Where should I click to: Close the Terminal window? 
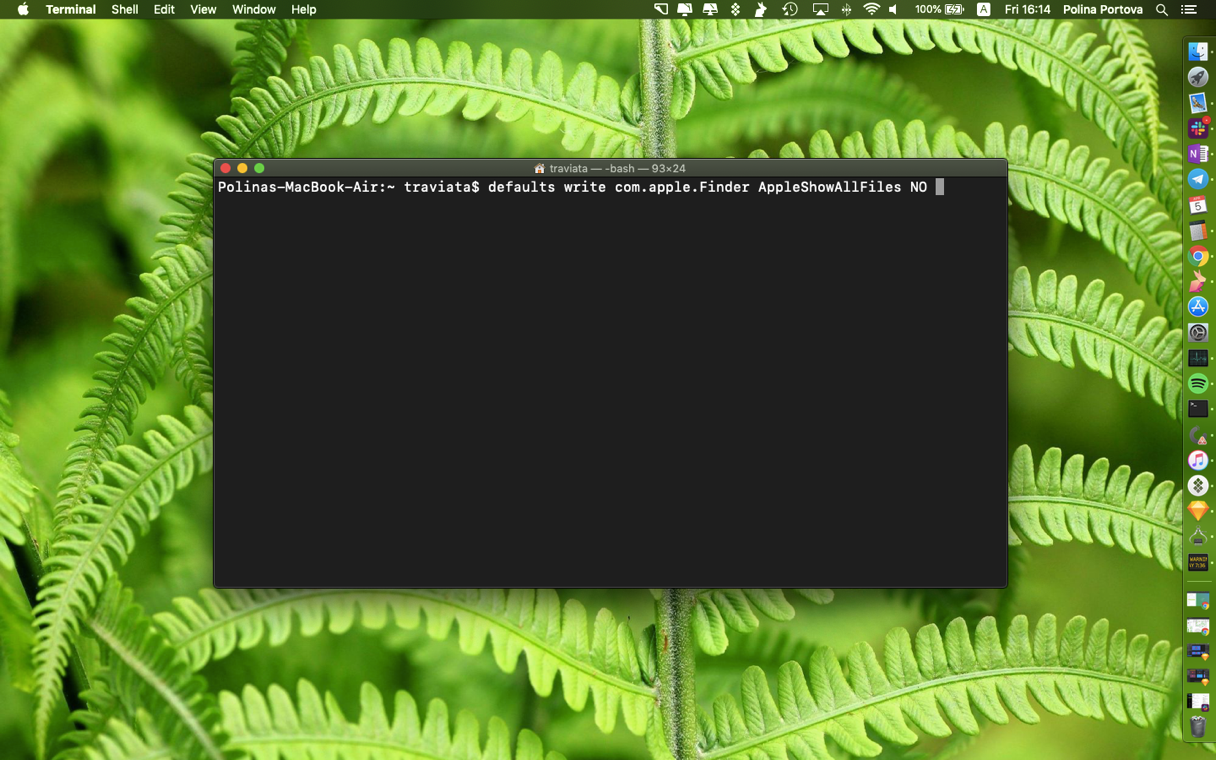(x=226, y=168)
